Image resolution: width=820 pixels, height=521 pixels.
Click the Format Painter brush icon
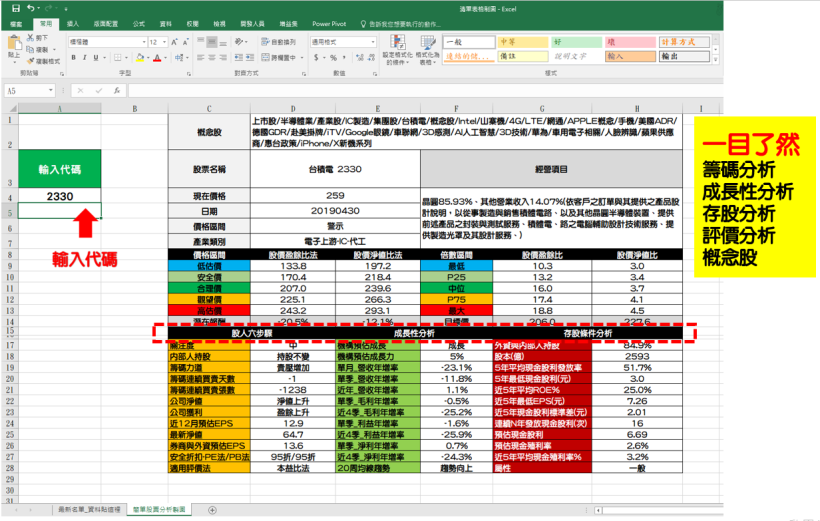[x=30, y=61]
